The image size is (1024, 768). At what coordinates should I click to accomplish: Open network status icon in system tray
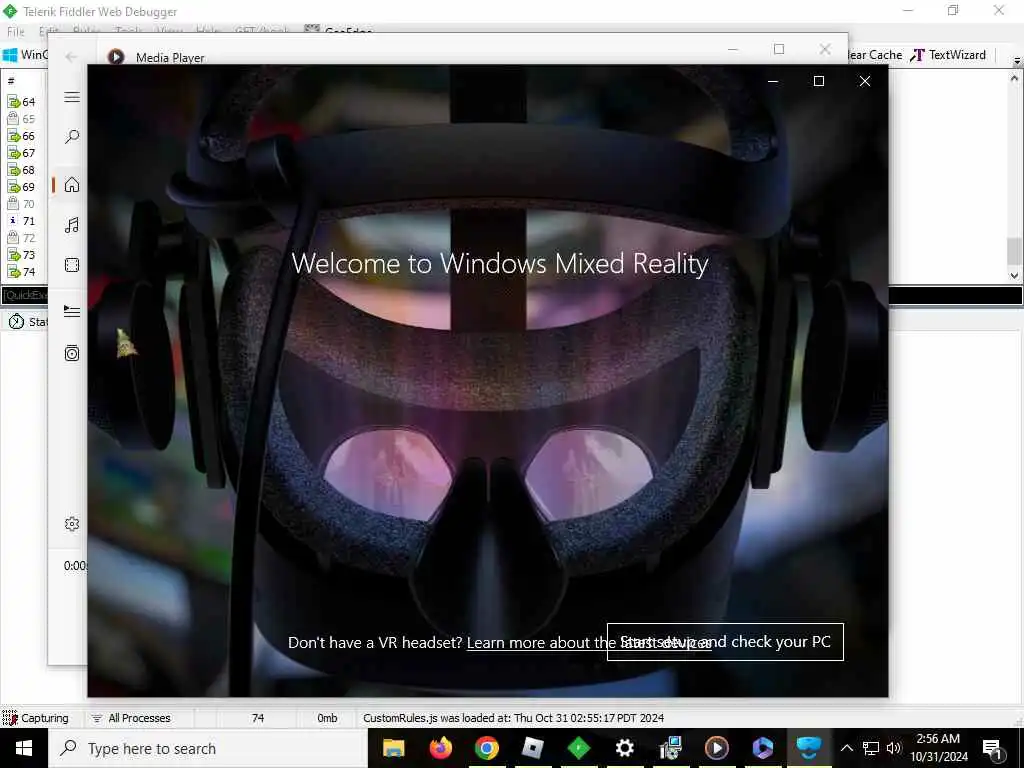[871, 748]
